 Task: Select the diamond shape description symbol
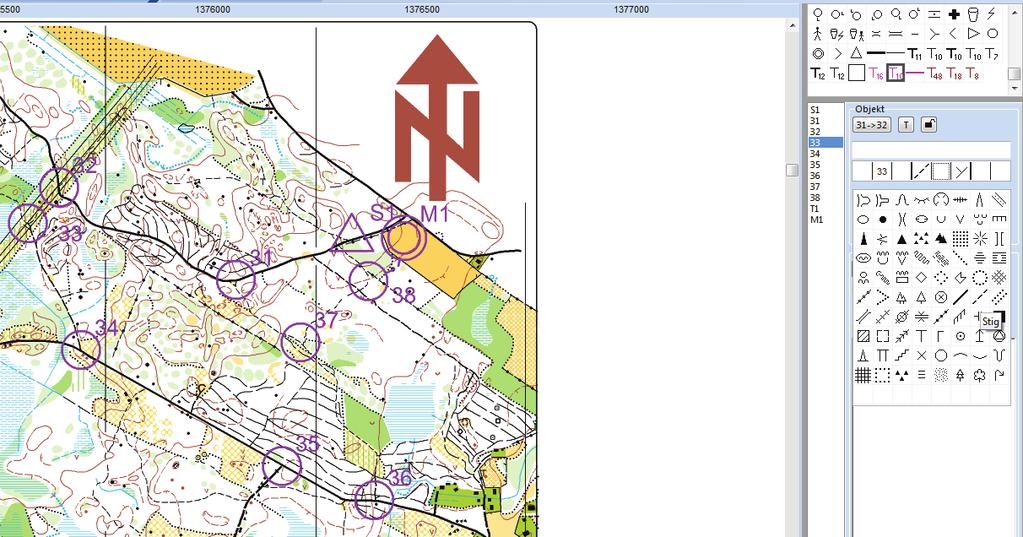[x=922, y=278]
